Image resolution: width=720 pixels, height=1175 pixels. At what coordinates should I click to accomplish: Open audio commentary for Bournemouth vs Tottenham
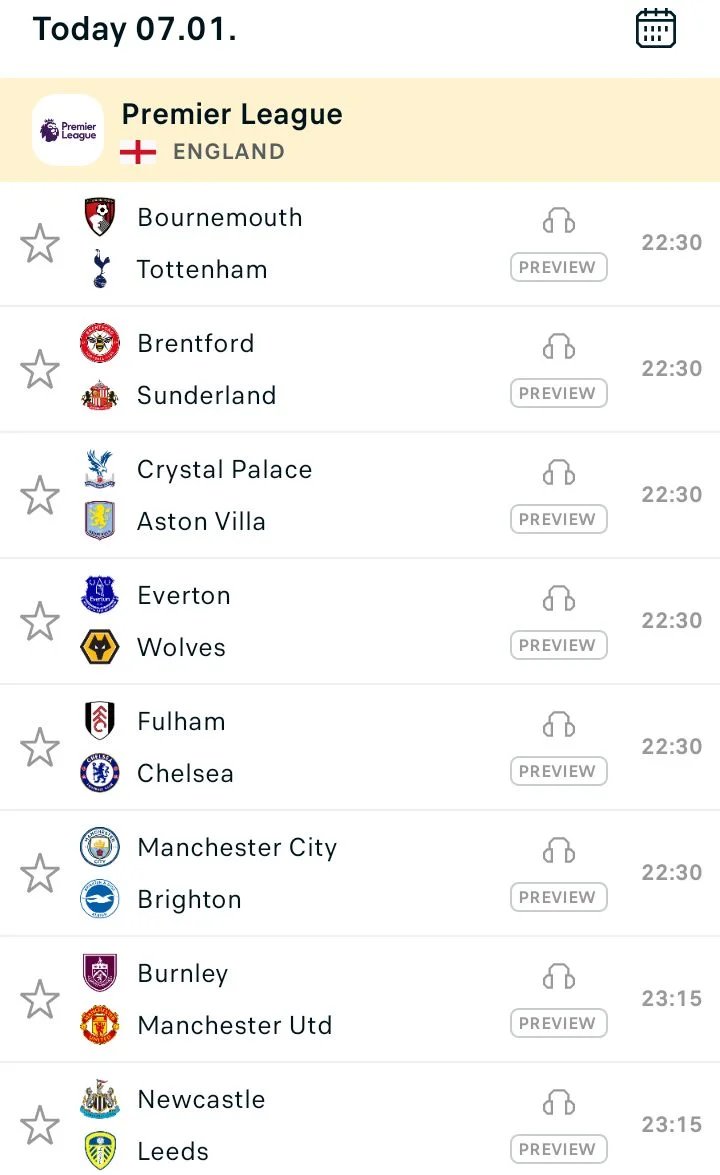coord(559,220)
